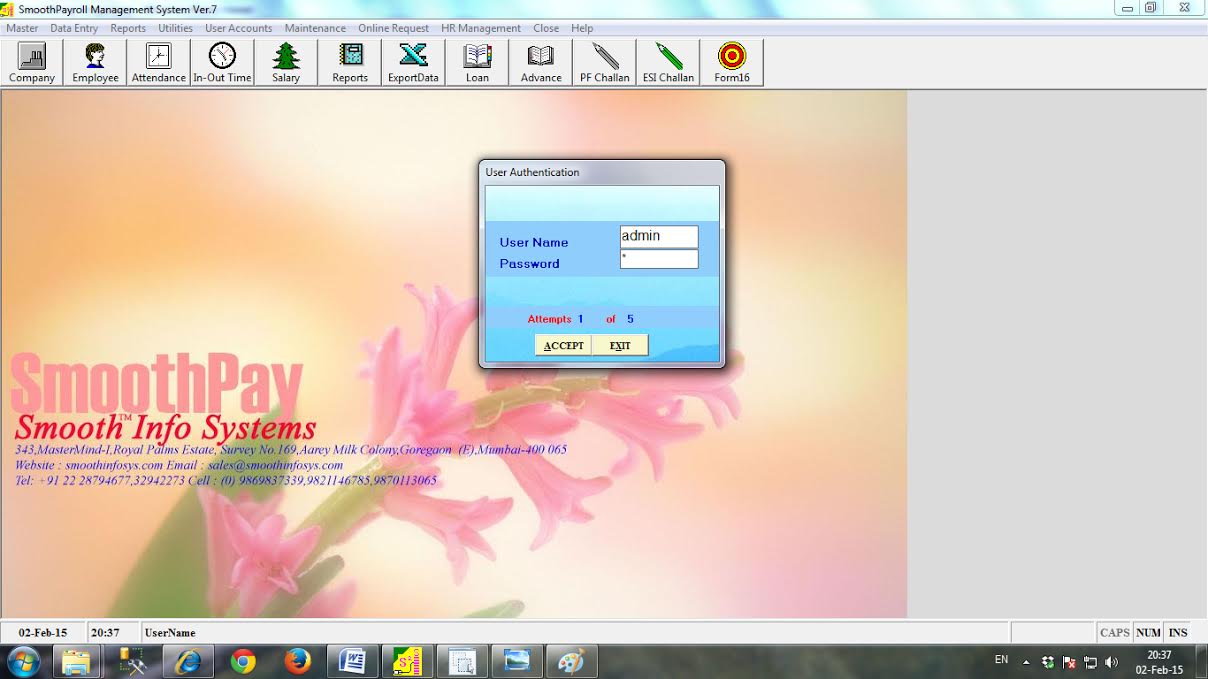Viewport: 1208px width, 679px height.
Task: Show hidden system tray icons
Action: (1026, 662)
